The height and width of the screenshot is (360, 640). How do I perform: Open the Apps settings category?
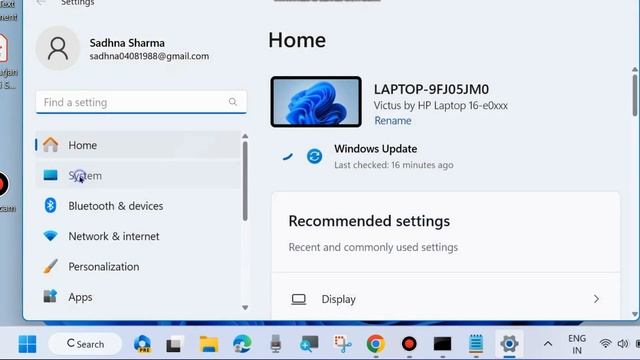(138, 297)
